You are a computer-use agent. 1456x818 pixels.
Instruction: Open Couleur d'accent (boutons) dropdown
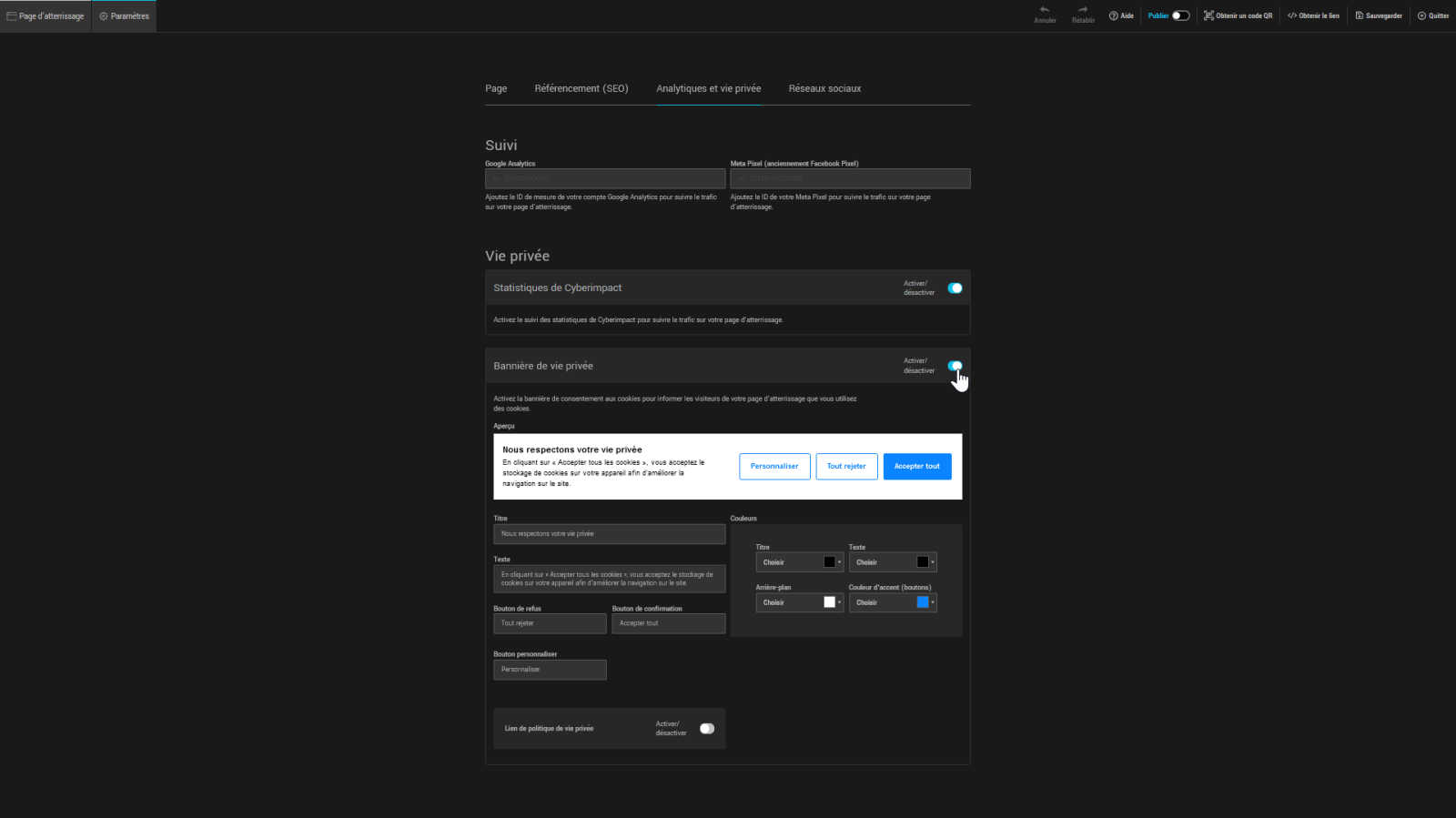(x=893, y=602)
